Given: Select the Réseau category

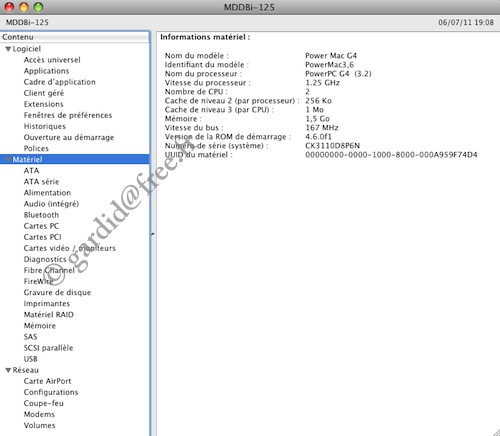Looking at the screenshot, I should pos(26,370).
